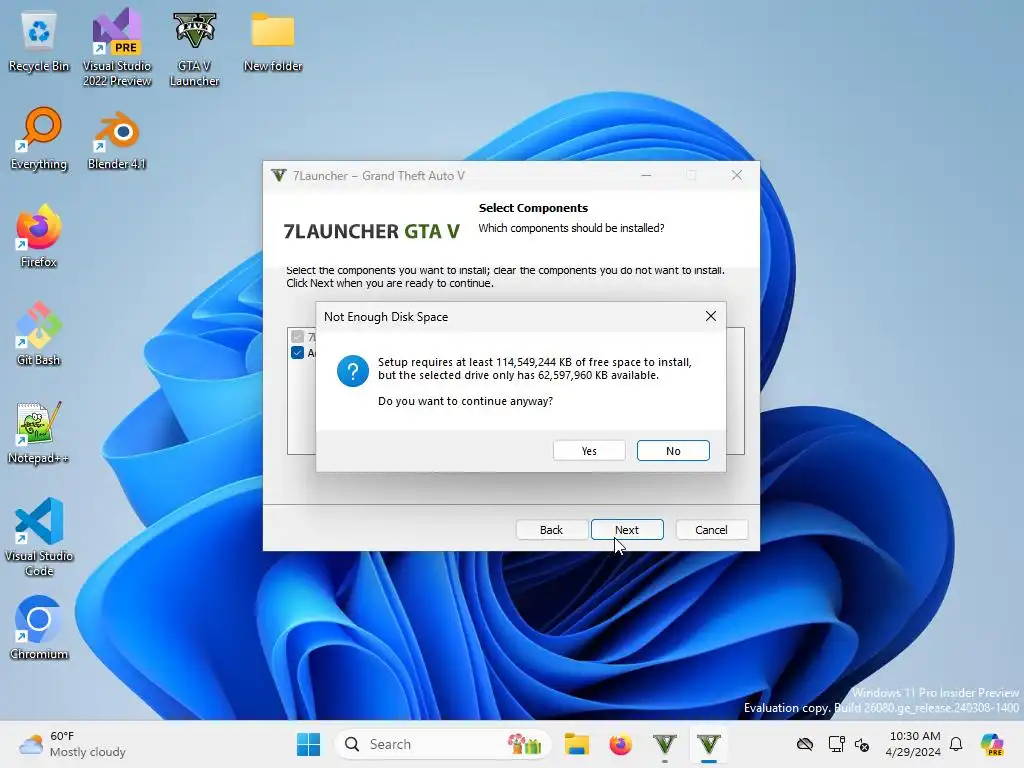Open the Windows Start menu
The image size is (1024, 768).
pos(308,744)
